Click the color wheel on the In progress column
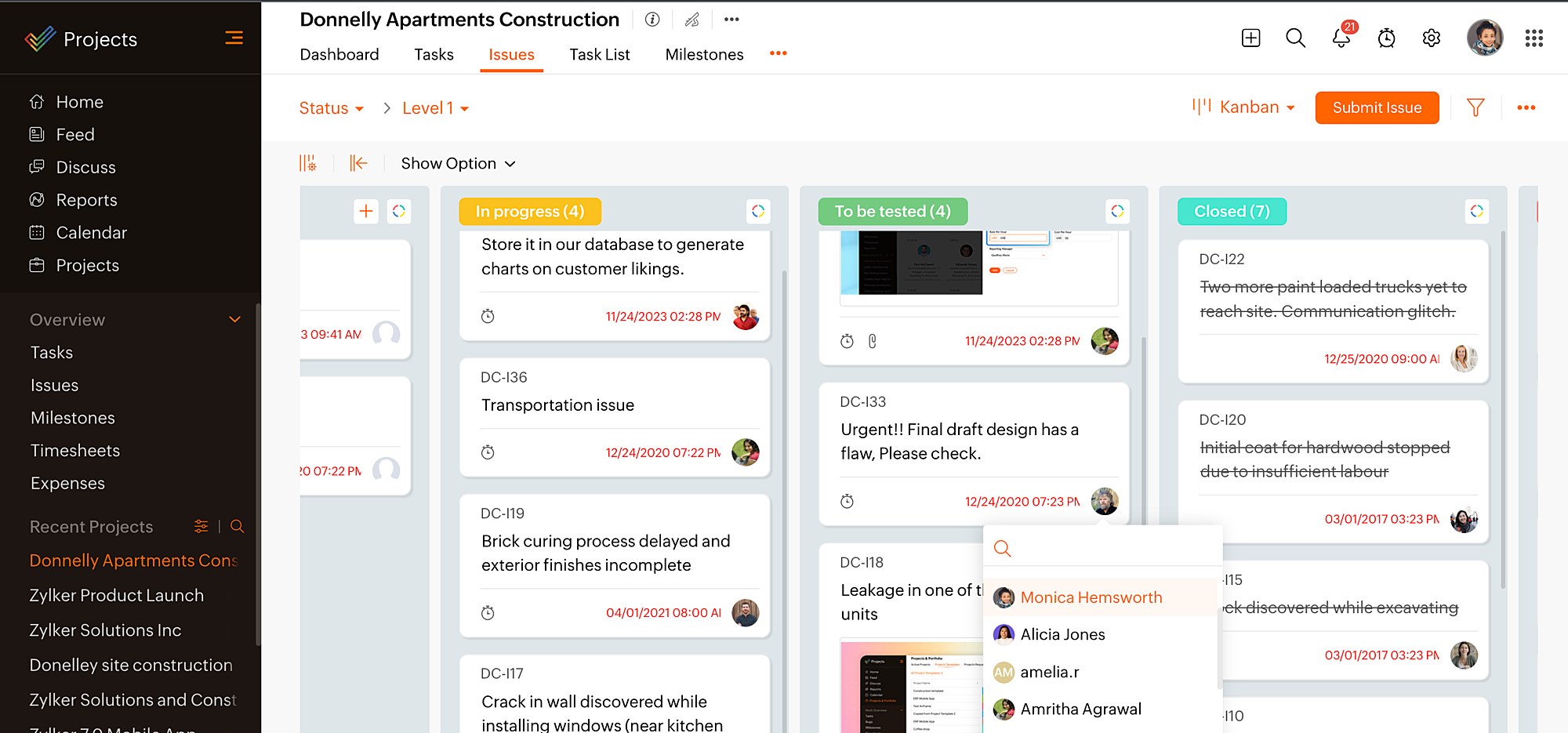 758,211
